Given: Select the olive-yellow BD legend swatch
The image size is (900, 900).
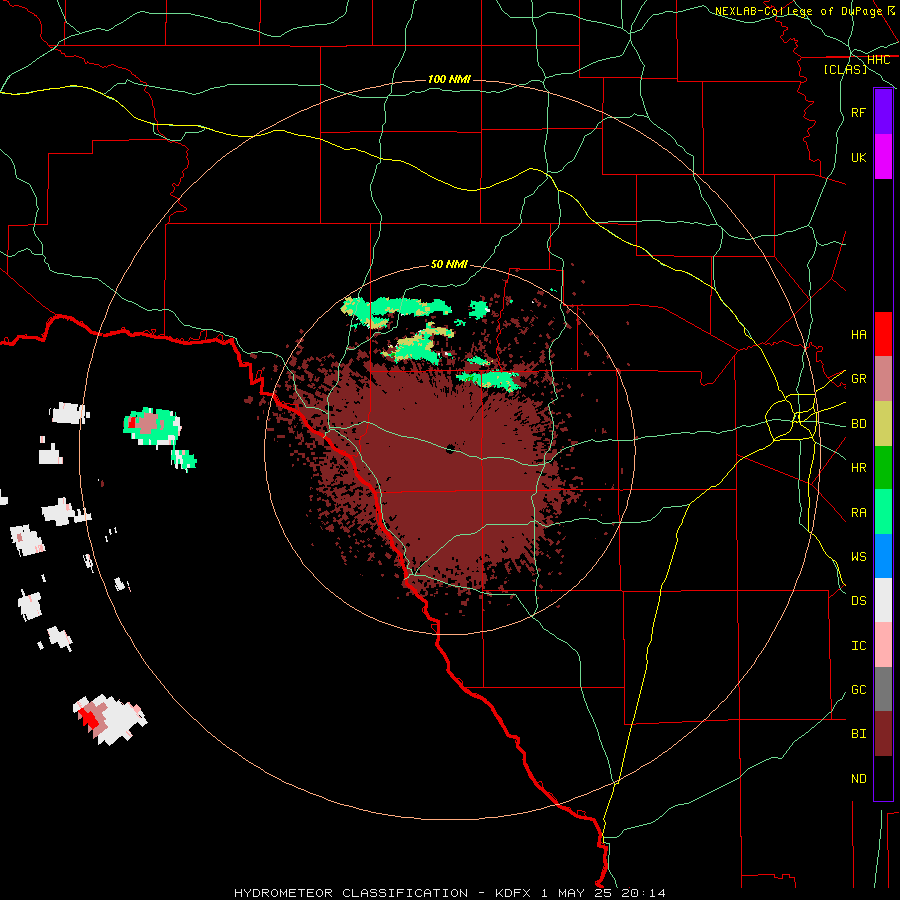Looking at the screenshot, I should click(883, 424).
